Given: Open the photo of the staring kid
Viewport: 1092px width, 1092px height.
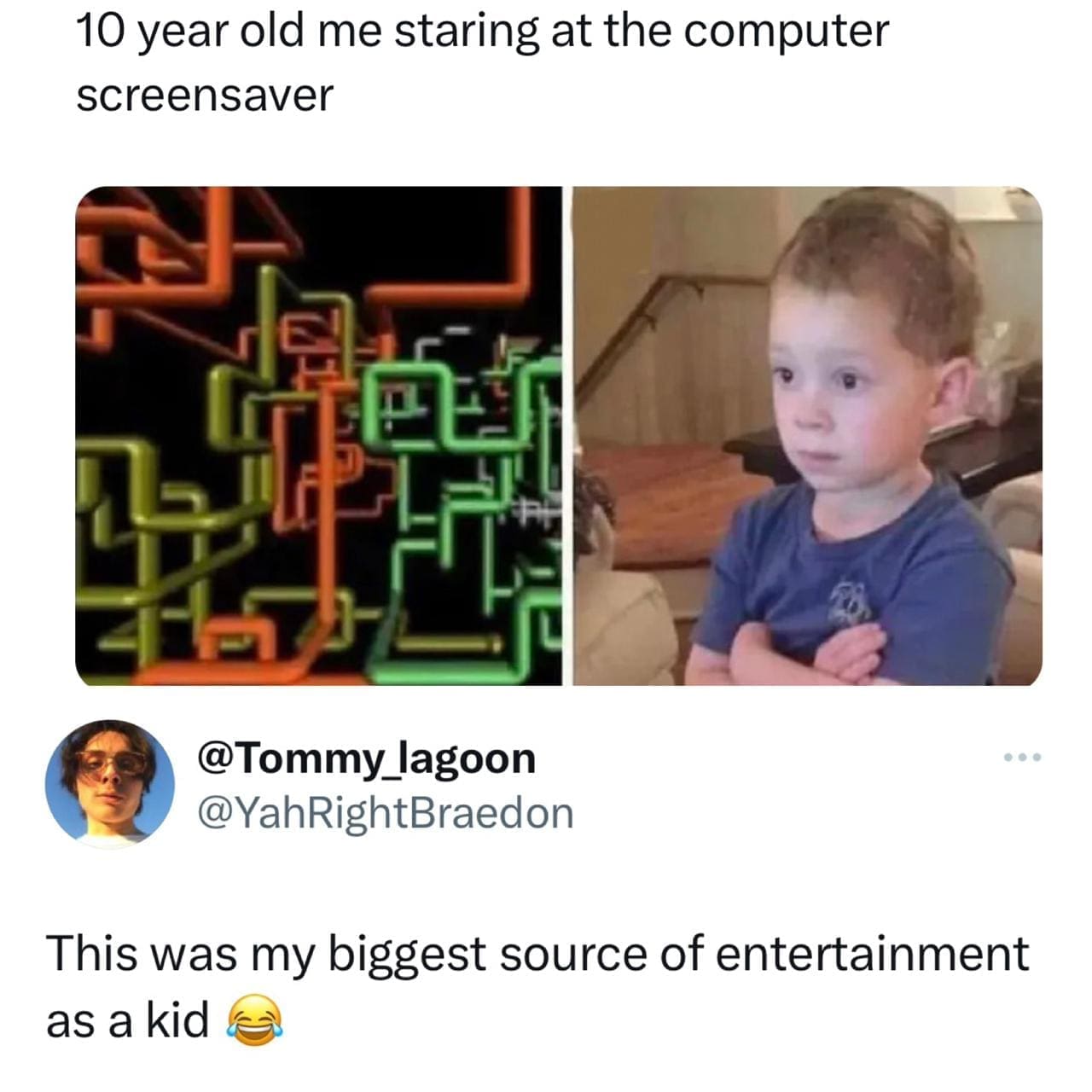Looking at the screenshot, I should [807, 436].
